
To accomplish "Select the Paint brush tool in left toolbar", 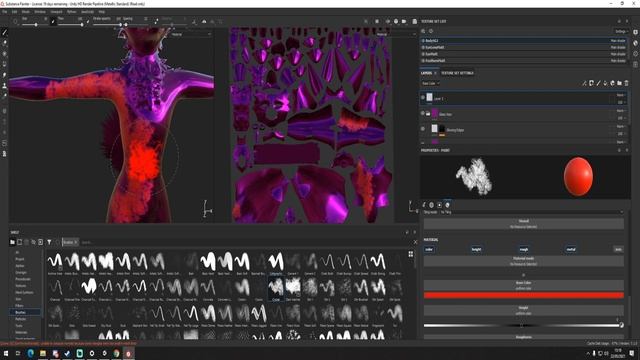I will [x=4, y=32].
